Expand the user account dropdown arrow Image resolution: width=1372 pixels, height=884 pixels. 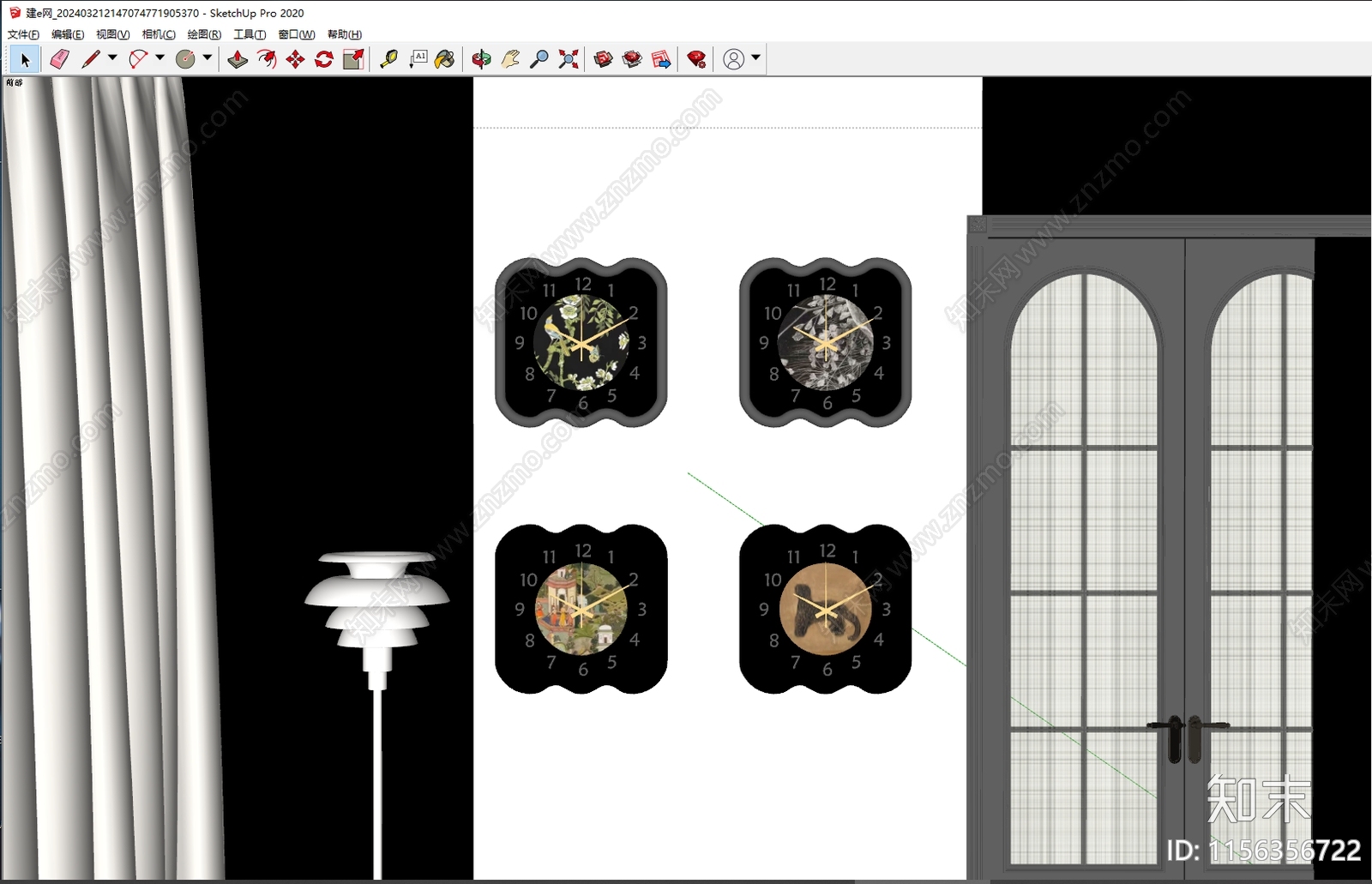click(x=755, y=58)
